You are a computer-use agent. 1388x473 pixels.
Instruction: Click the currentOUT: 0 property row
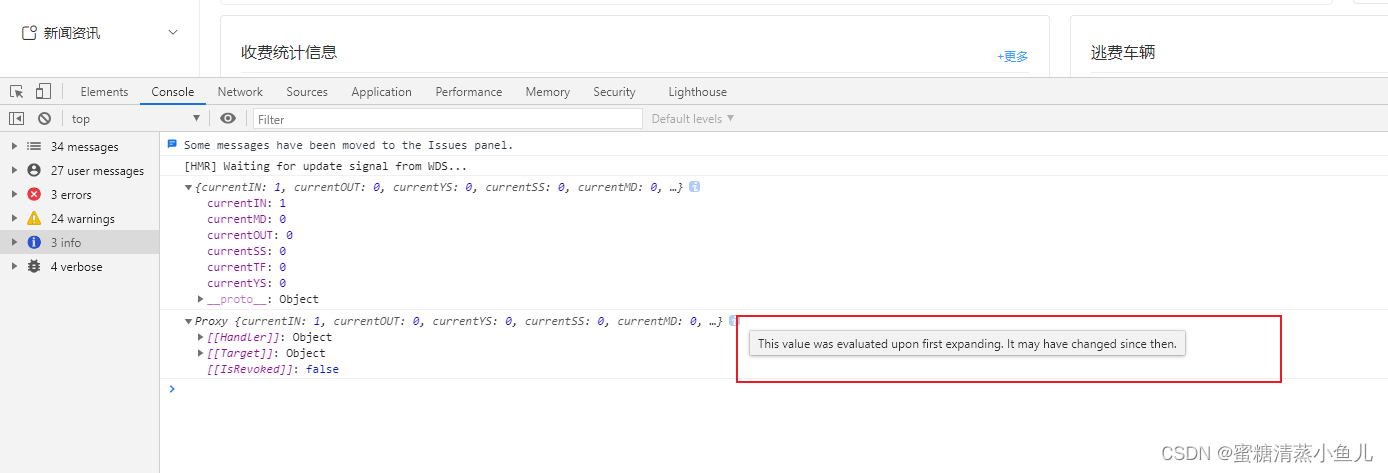tap(250, 235)
